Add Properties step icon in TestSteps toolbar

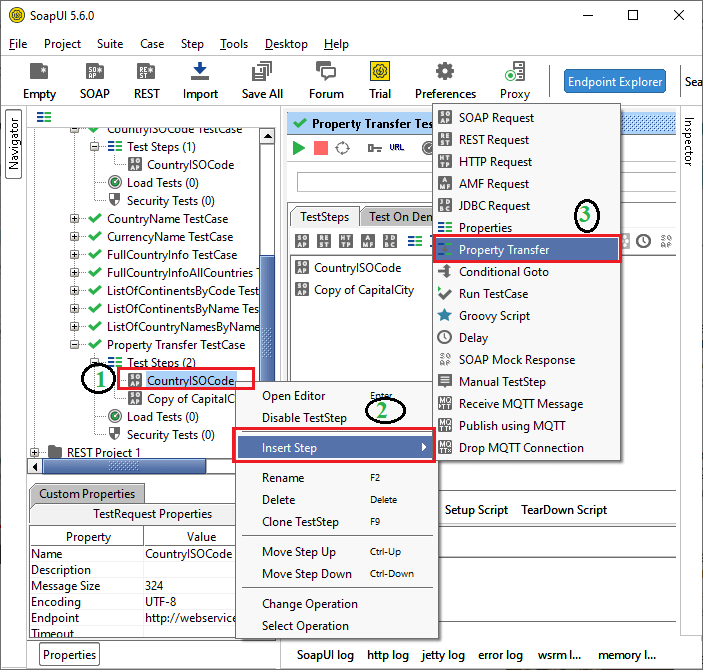(x=415, y=241)
